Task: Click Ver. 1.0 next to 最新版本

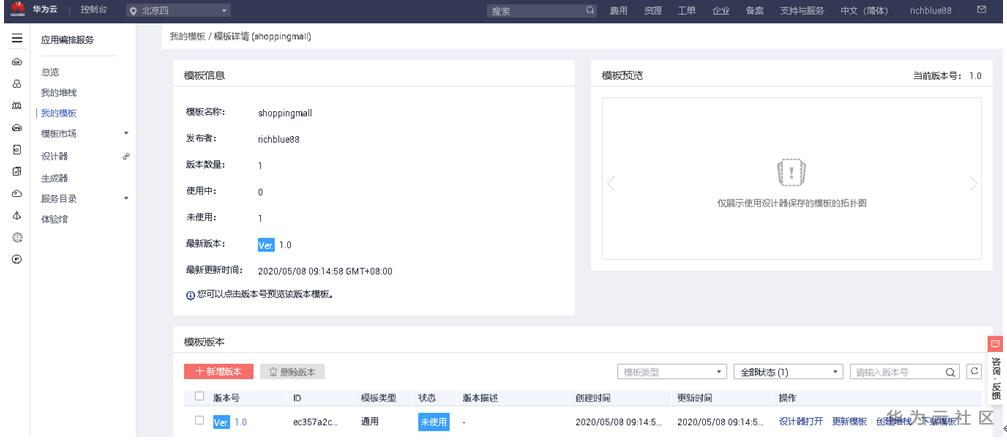Action: (274, 245)
